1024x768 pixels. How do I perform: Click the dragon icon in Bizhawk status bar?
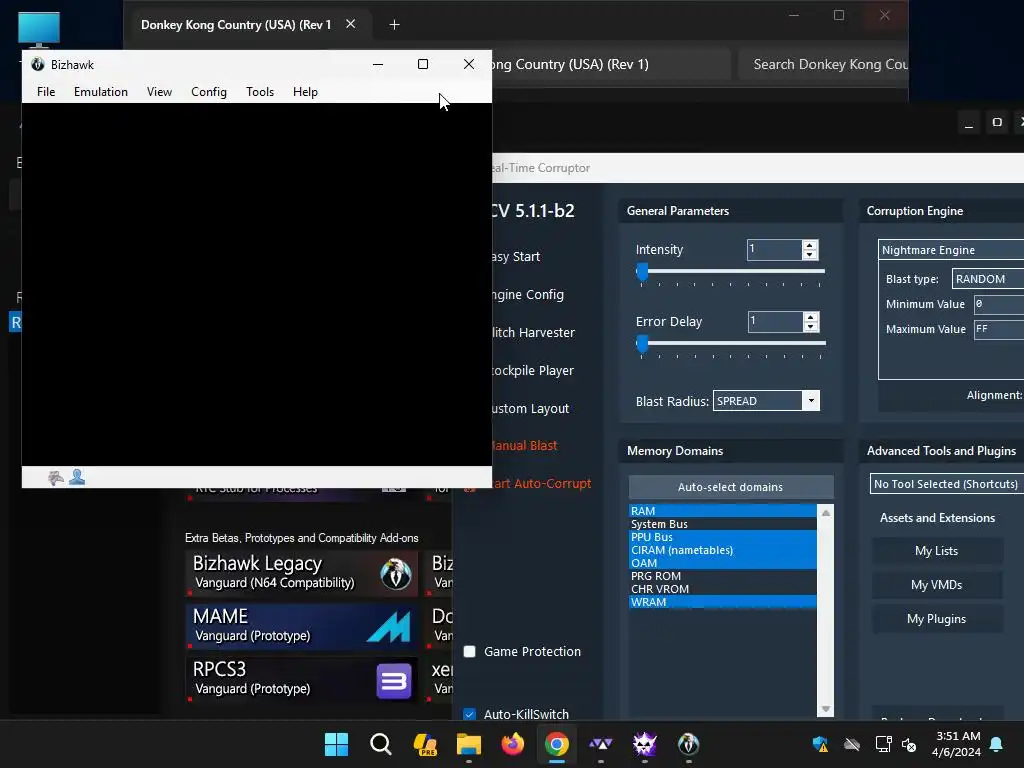point(56,477)
